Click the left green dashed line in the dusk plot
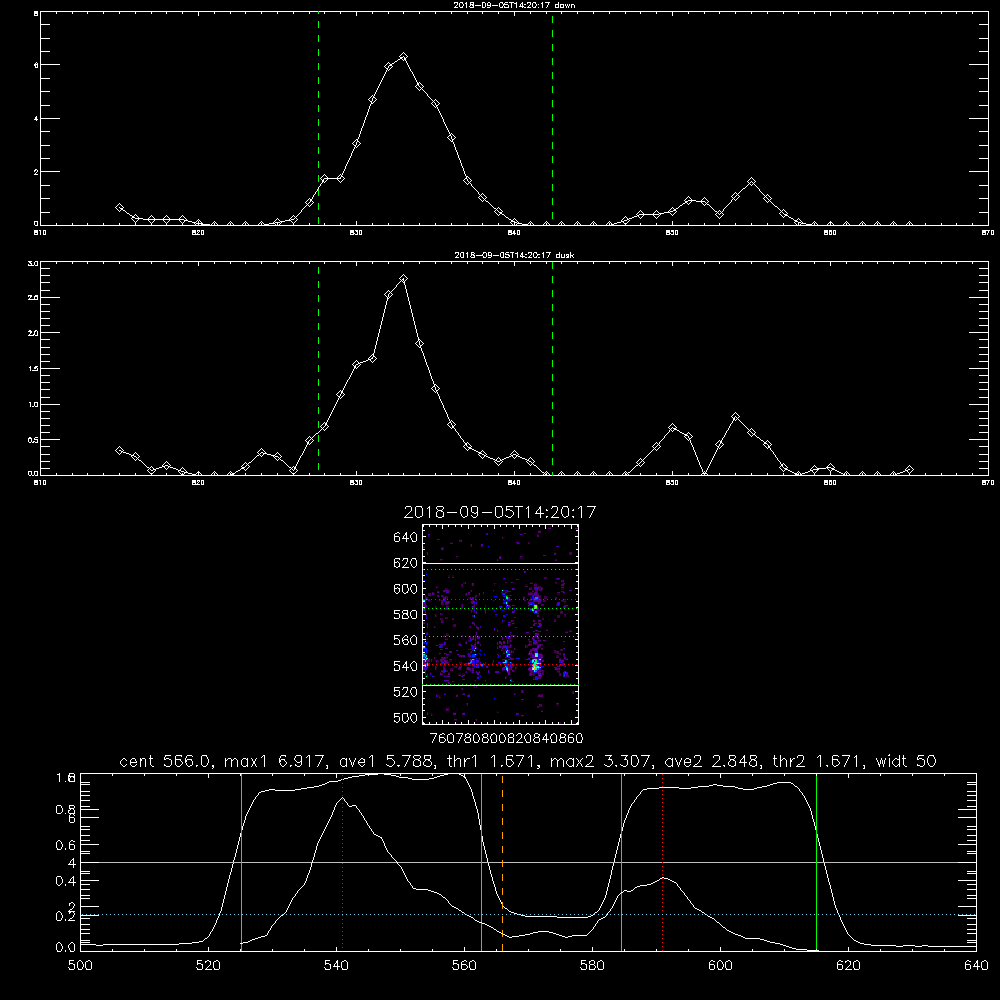The width and height of the screenshot is (1000, 1000). [318, 368]
